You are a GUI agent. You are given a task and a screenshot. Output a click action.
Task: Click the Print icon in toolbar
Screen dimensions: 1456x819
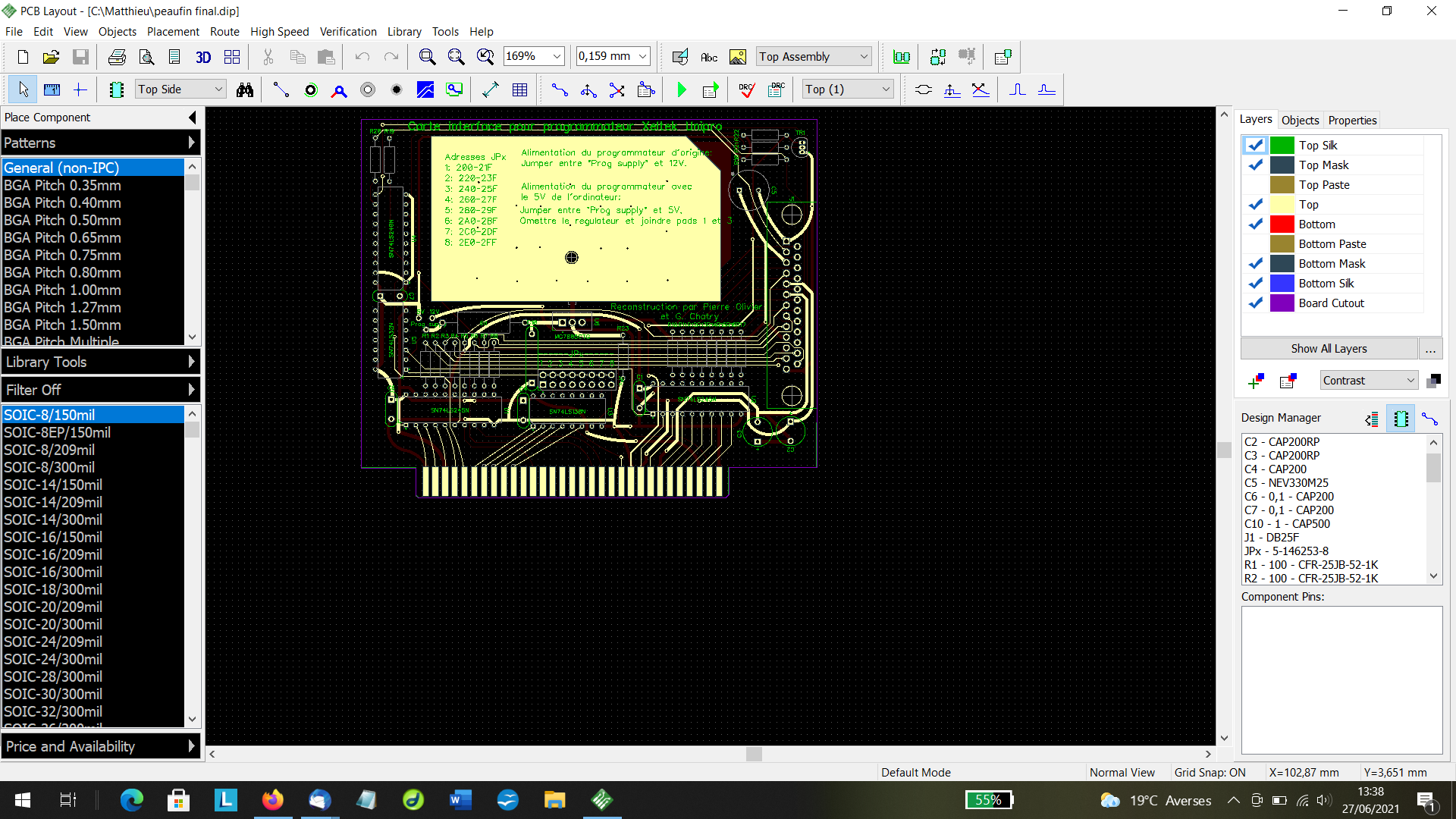[117, 57]
